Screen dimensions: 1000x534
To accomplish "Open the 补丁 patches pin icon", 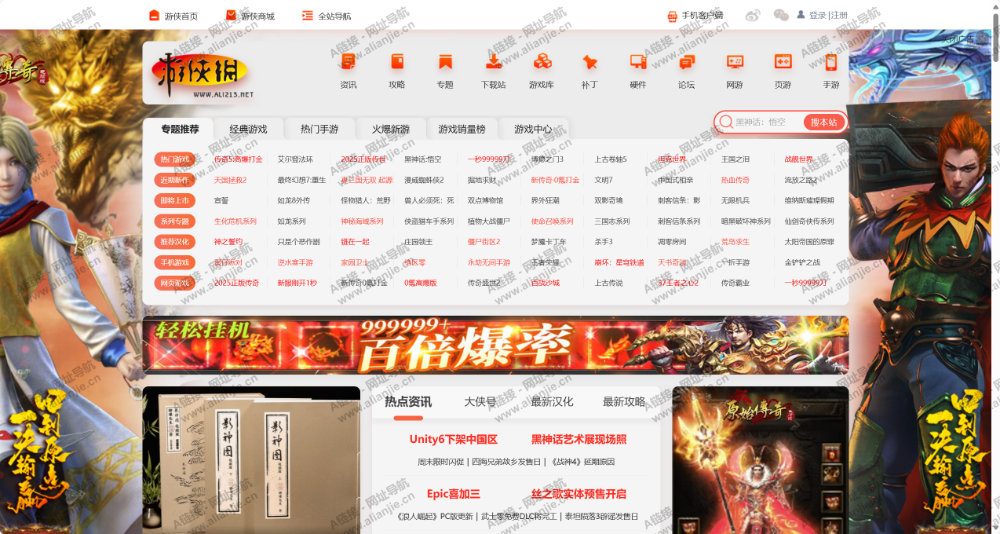I will click(x=589, y=62).
